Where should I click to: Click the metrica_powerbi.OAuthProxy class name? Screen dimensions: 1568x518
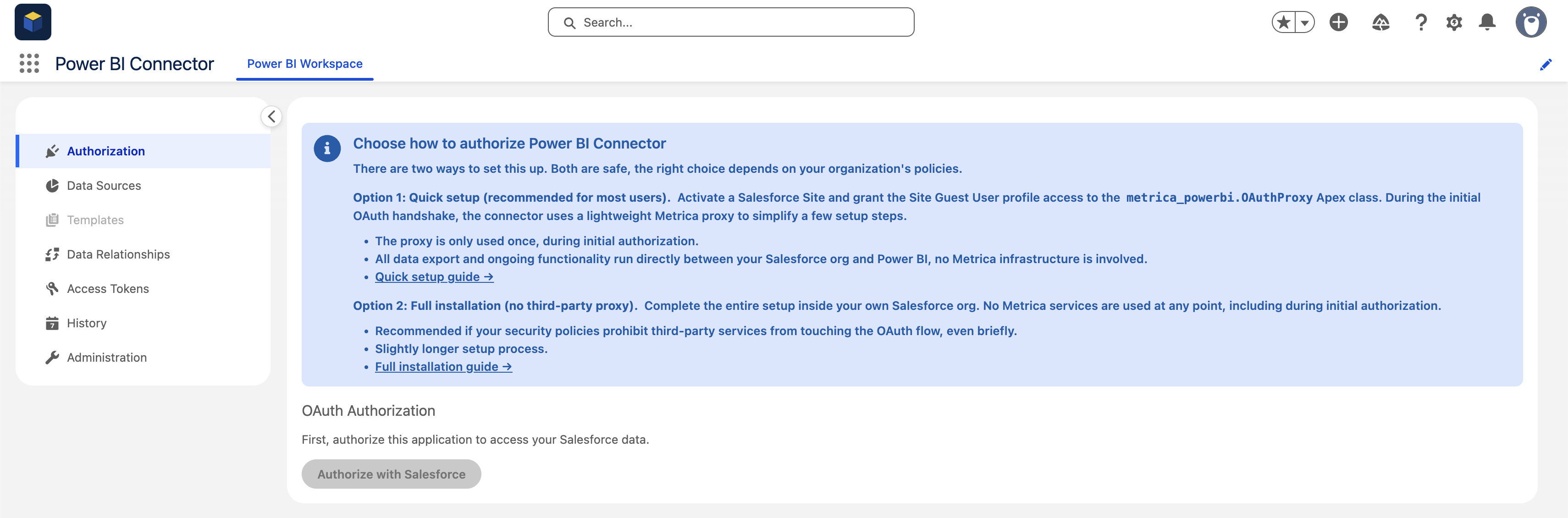coord(1219,198)
